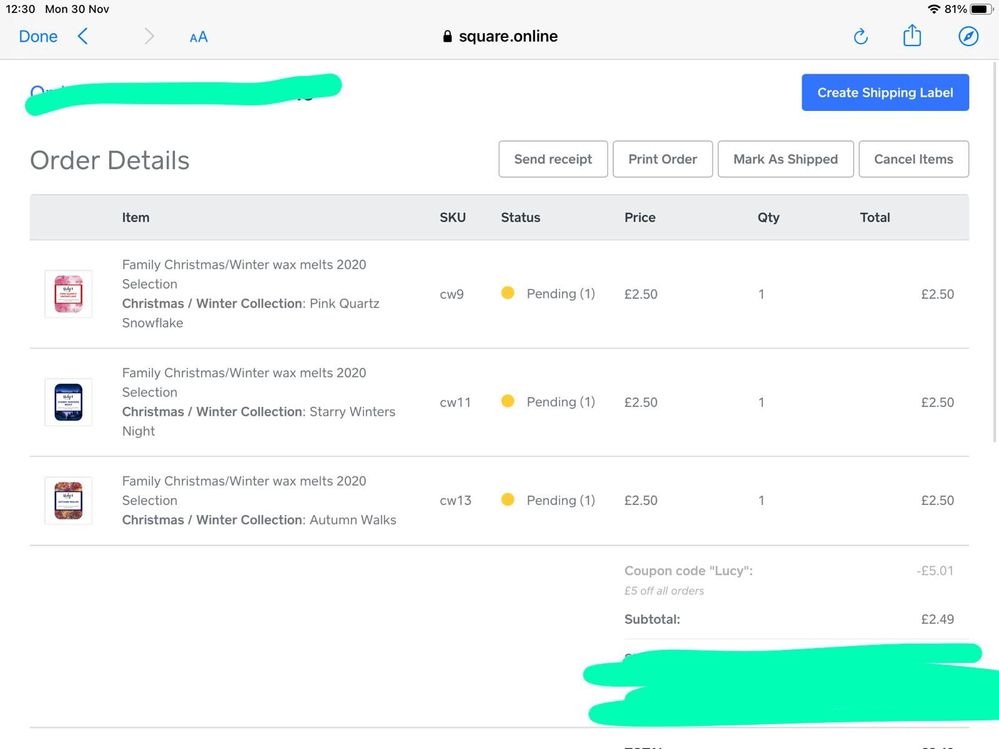Open Pink Quartz Snowflake product thumbnail

68,294
